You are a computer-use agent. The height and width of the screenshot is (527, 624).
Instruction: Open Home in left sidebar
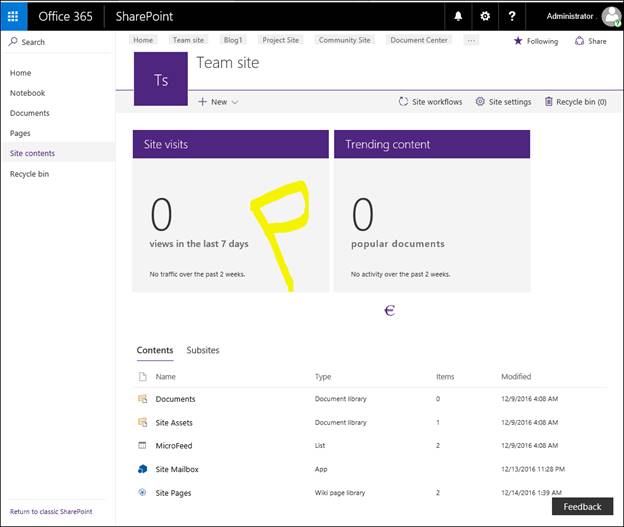point(21,73)
